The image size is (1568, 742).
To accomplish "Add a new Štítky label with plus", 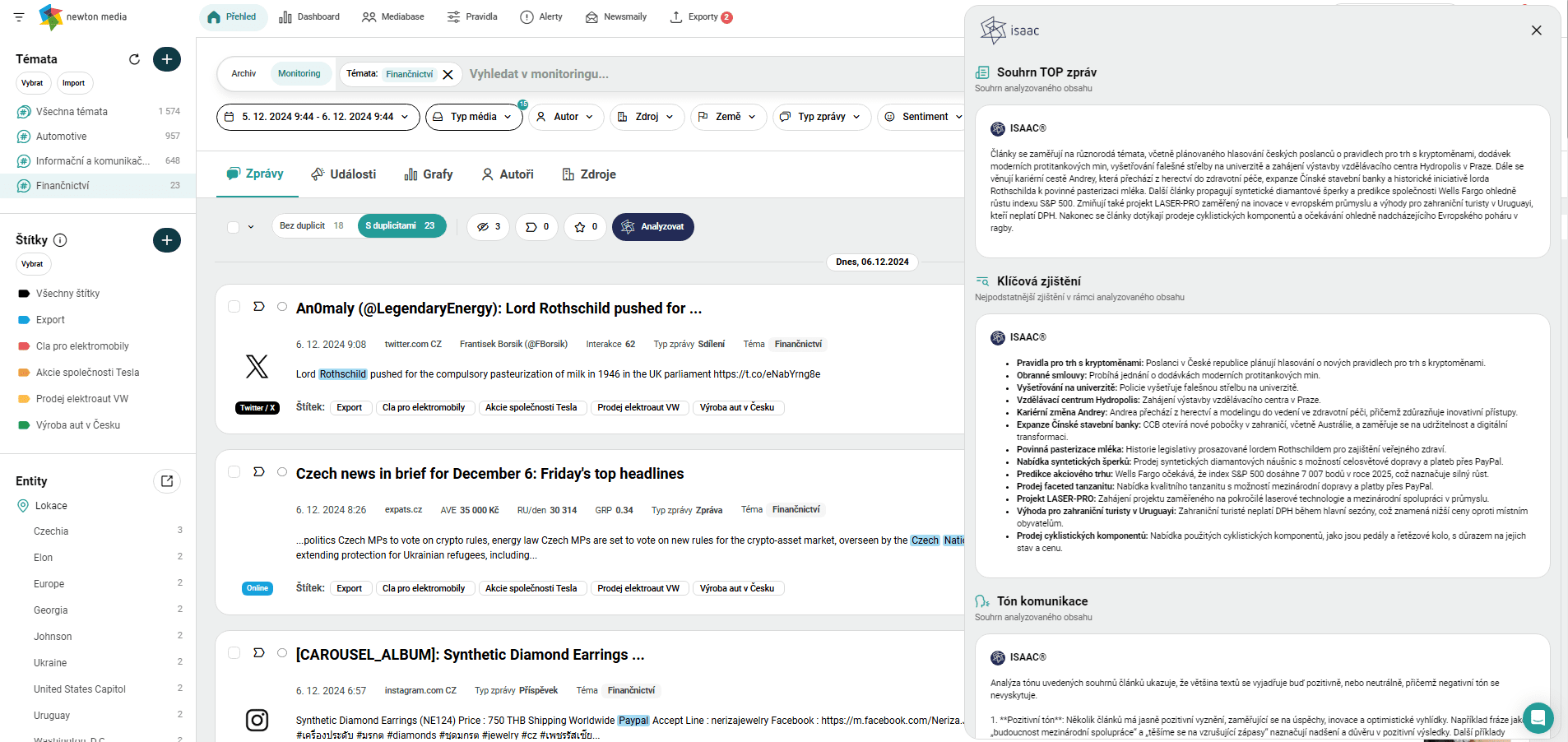I will (167, 240).
